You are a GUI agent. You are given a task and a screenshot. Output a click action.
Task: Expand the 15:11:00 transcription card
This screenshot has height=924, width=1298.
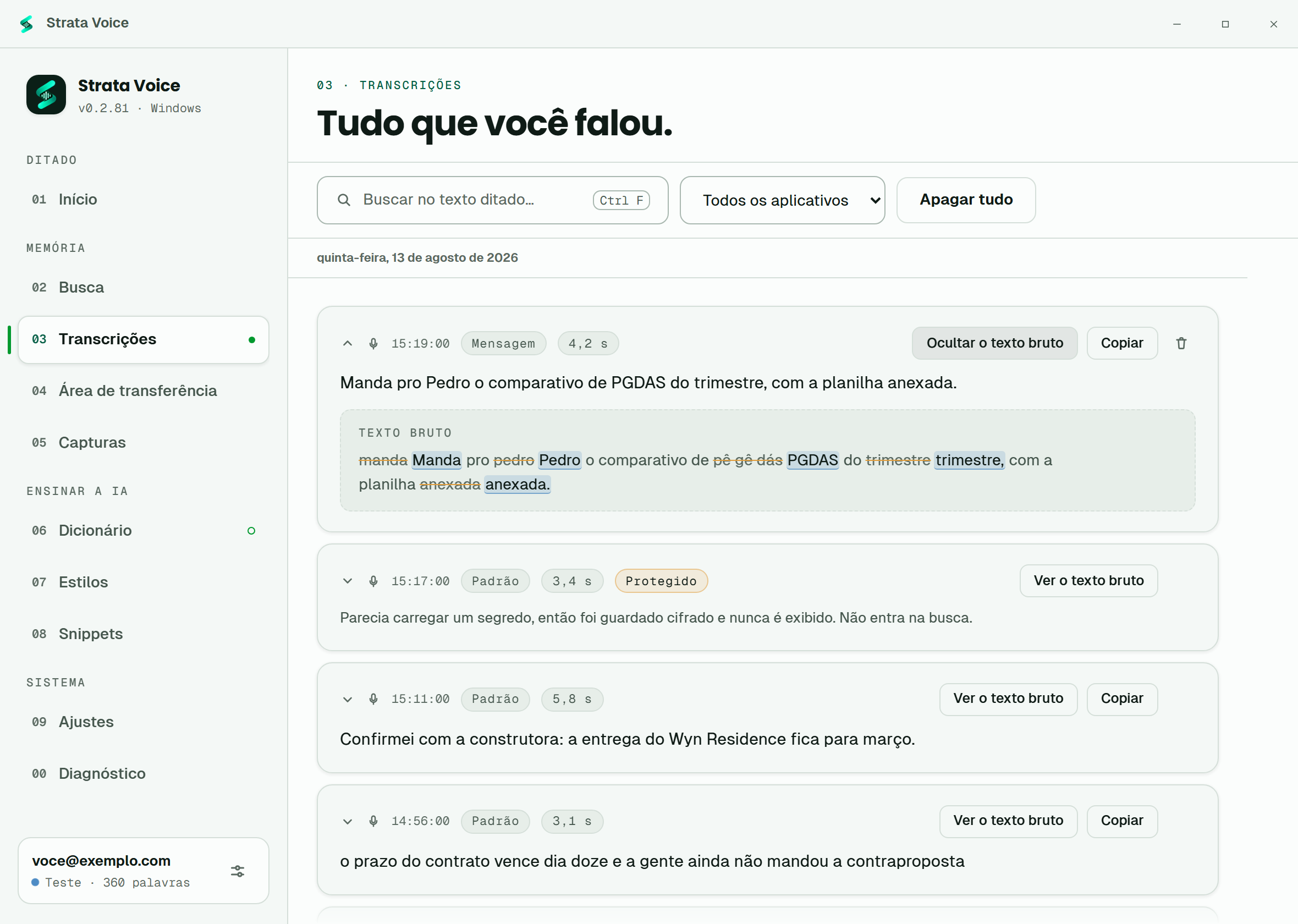tap(348, 699)
